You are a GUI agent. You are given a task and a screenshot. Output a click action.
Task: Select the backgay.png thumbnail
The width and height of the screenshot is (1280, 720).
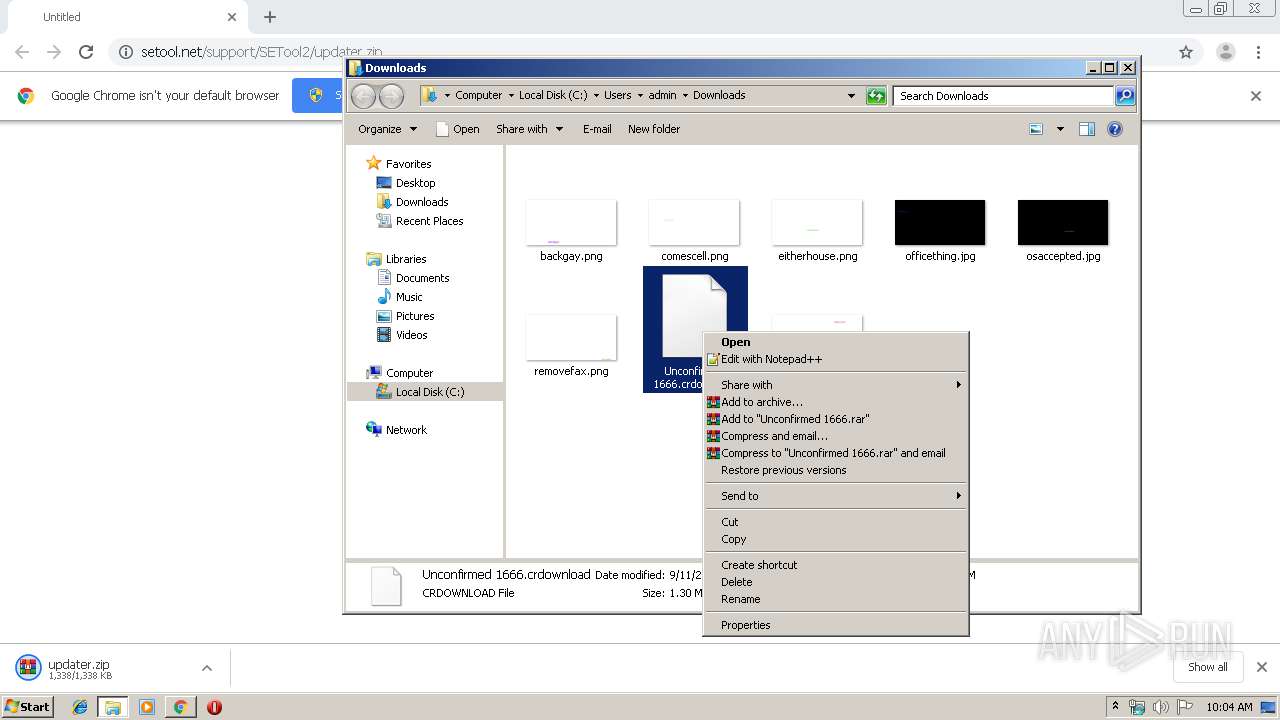pyautogui.click(x=571, y=223)
